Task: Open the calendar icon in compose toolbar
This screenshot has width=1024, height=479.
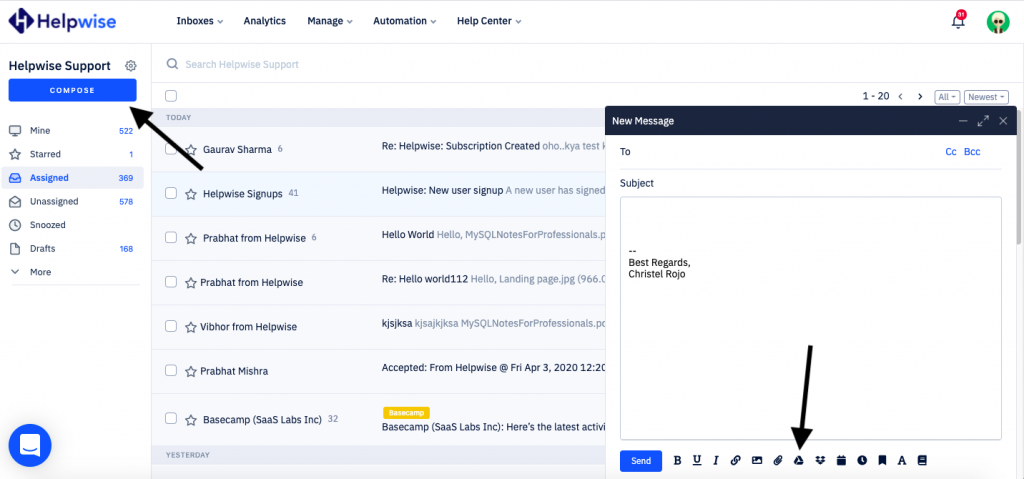Action: [x=841, y=461]
